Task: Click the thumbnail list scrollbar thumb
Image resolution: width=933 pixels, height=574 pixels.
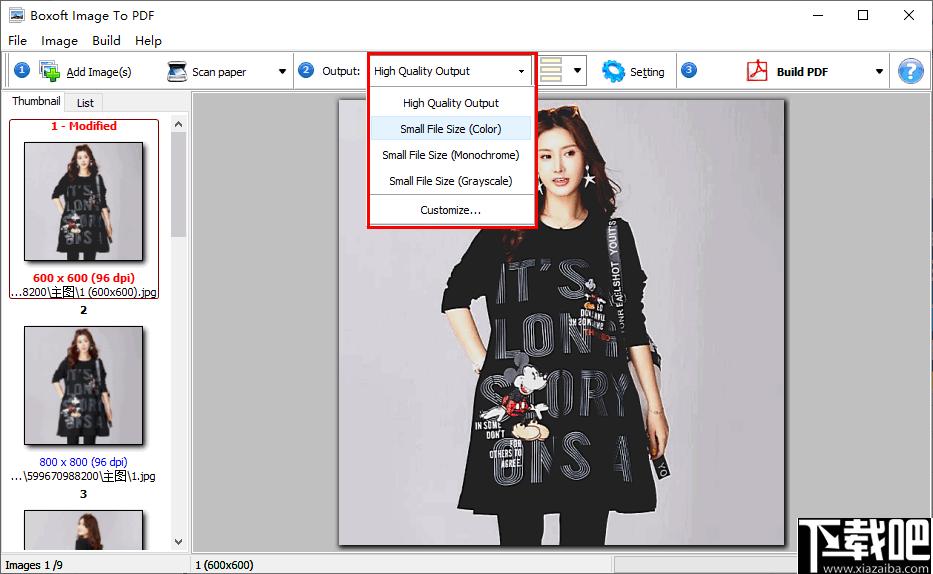Action: tap(179, 184)
